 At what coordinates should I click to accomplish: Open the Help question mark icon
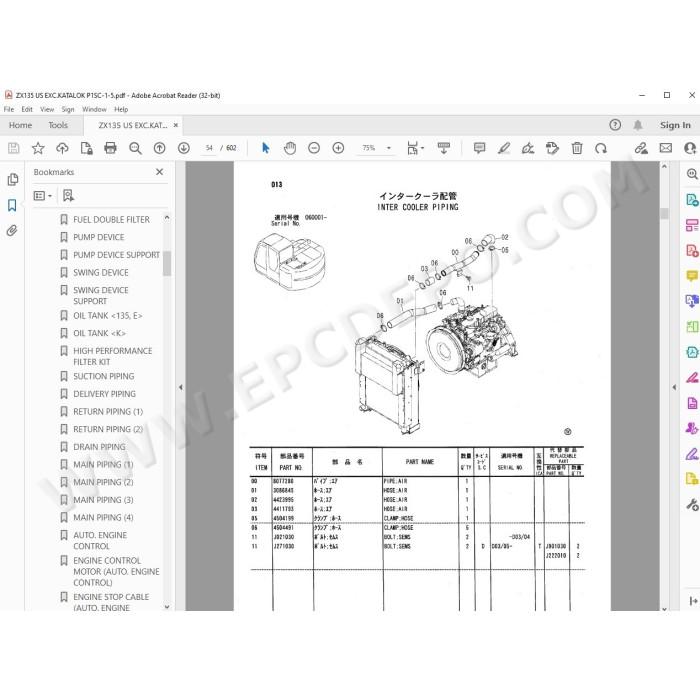[x=615, y=125]
